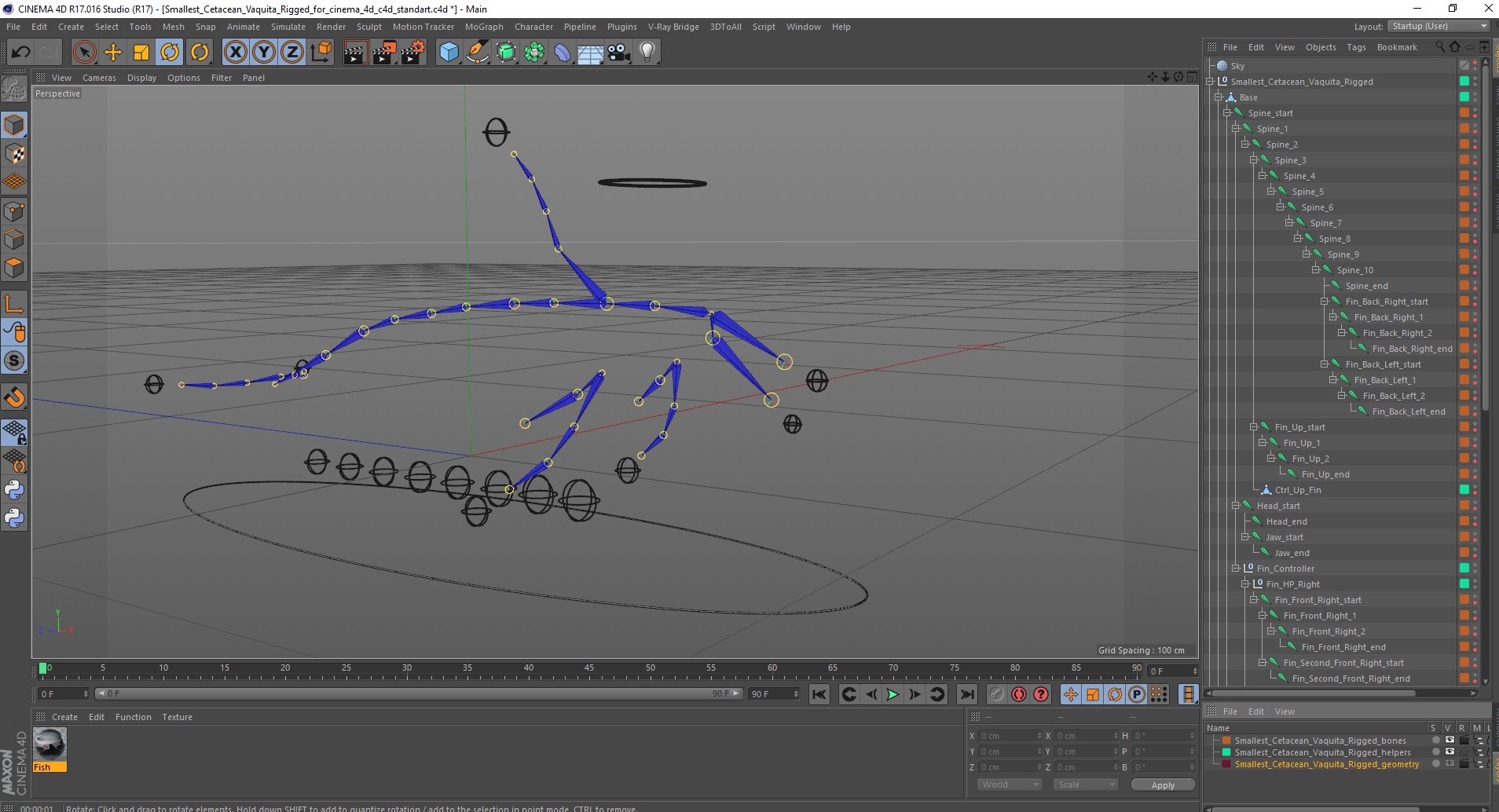
Task: Toggle Y axis lock
Action: [264, 52]
